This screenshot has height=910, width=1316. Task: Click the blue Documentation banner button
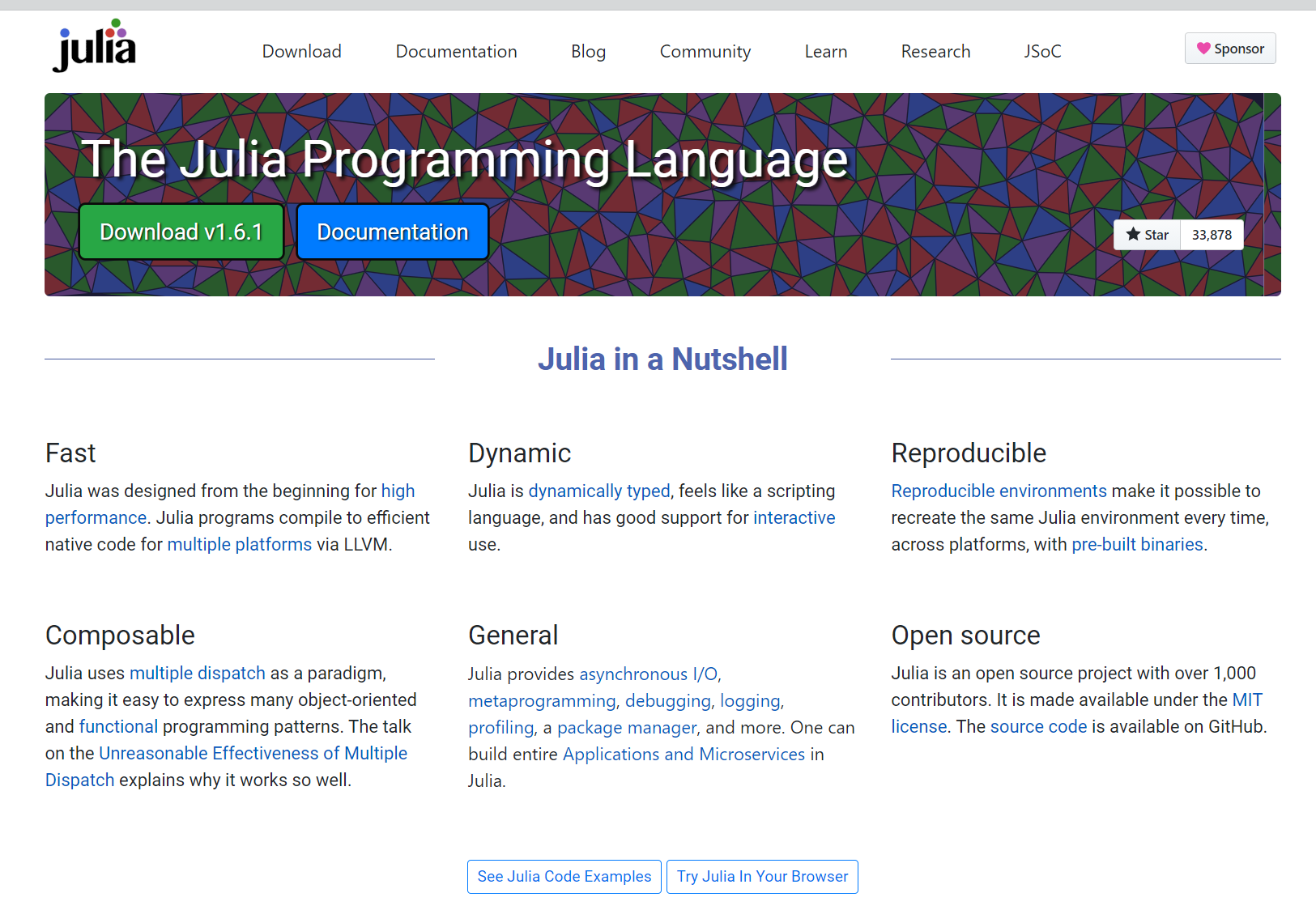click(393, 232)
